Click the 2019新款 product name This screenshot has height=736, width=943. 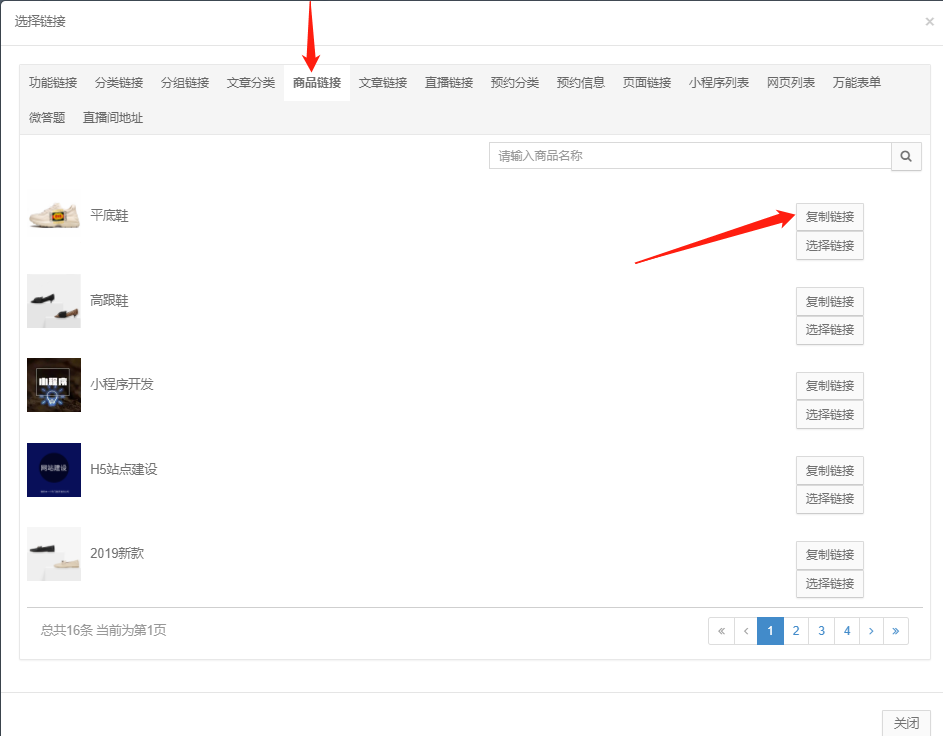[x=117, y=554]
